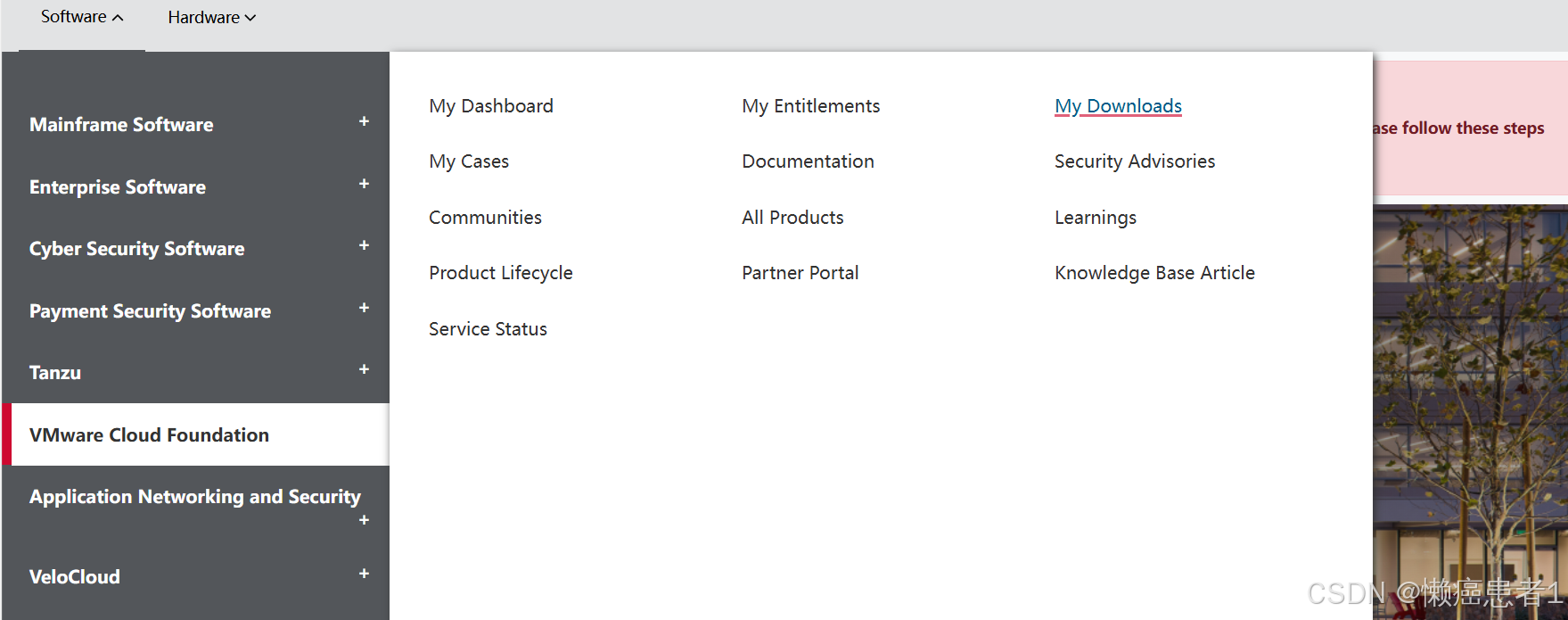Browse All Products link
Screen dimensions: 1568x620
tap(792, 218)
